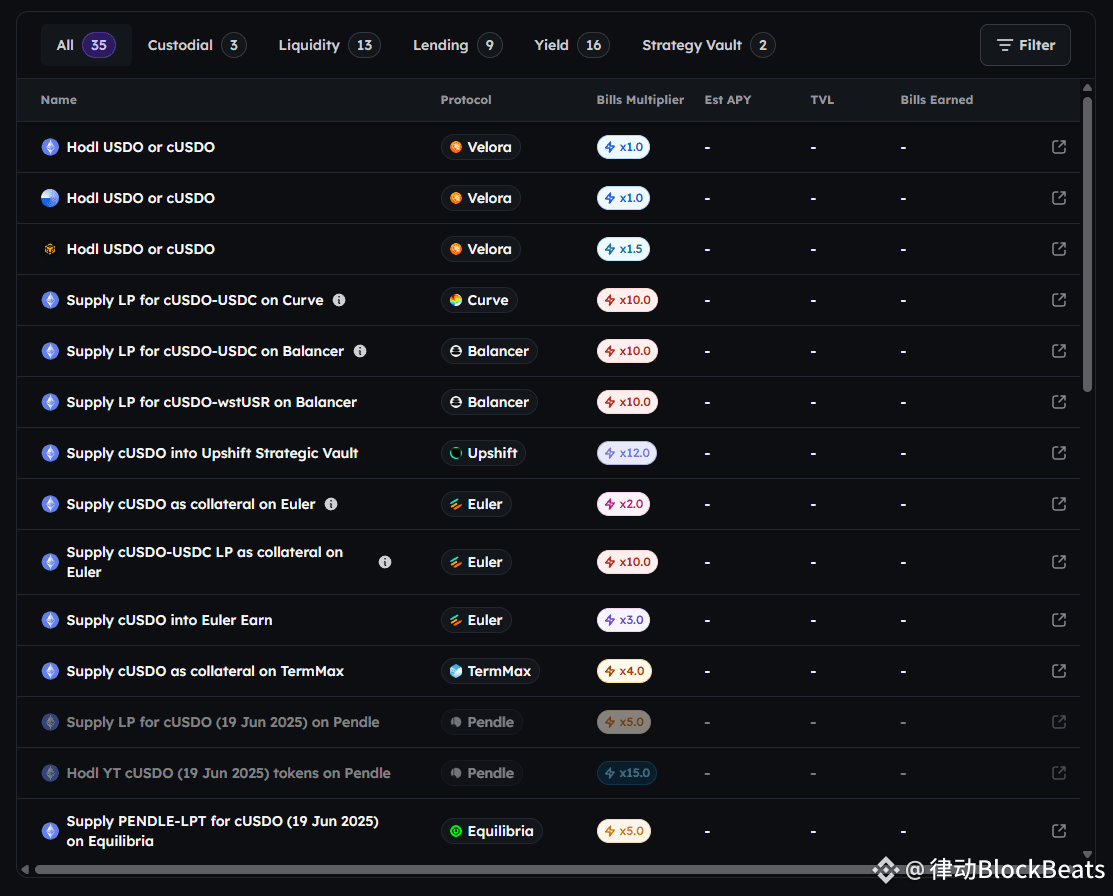The width and height of the screenshot is (1113, 896).
Task: Switch to the Lending tab
Action: click(x=457, y=45)
